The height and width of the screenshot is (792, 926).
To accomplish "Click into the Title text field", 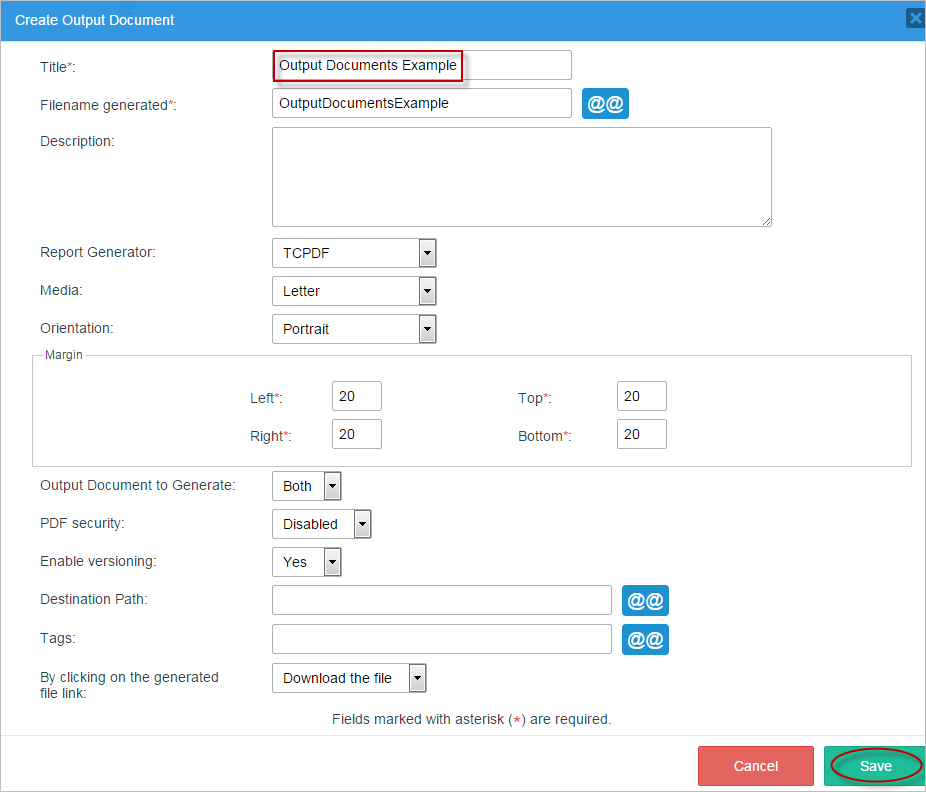I will click(x=421, y=66).
